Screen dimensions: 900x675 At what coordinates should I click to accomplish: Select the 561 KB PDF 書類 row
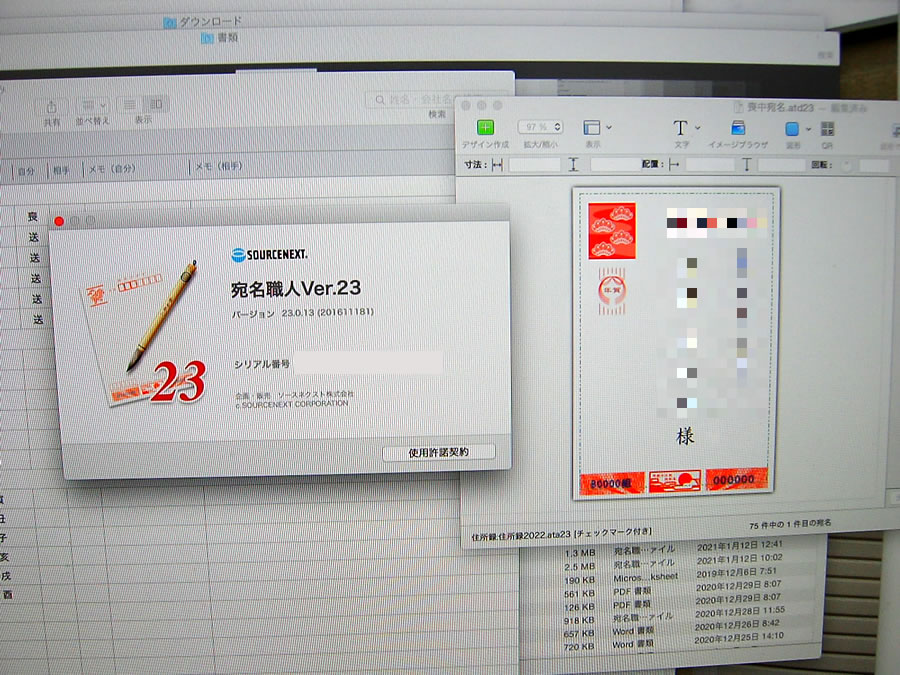coord(673,589)
